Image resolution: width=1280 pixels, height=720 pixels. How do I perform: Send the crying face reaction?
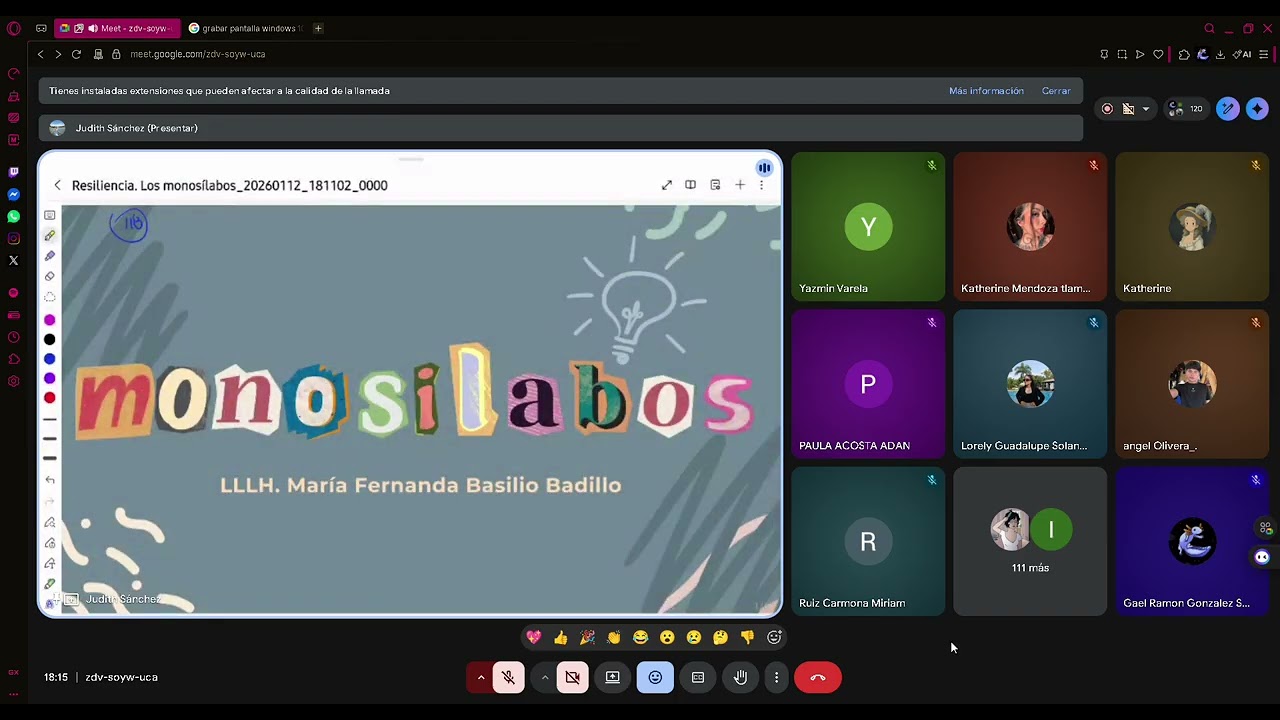click(694, 637)
